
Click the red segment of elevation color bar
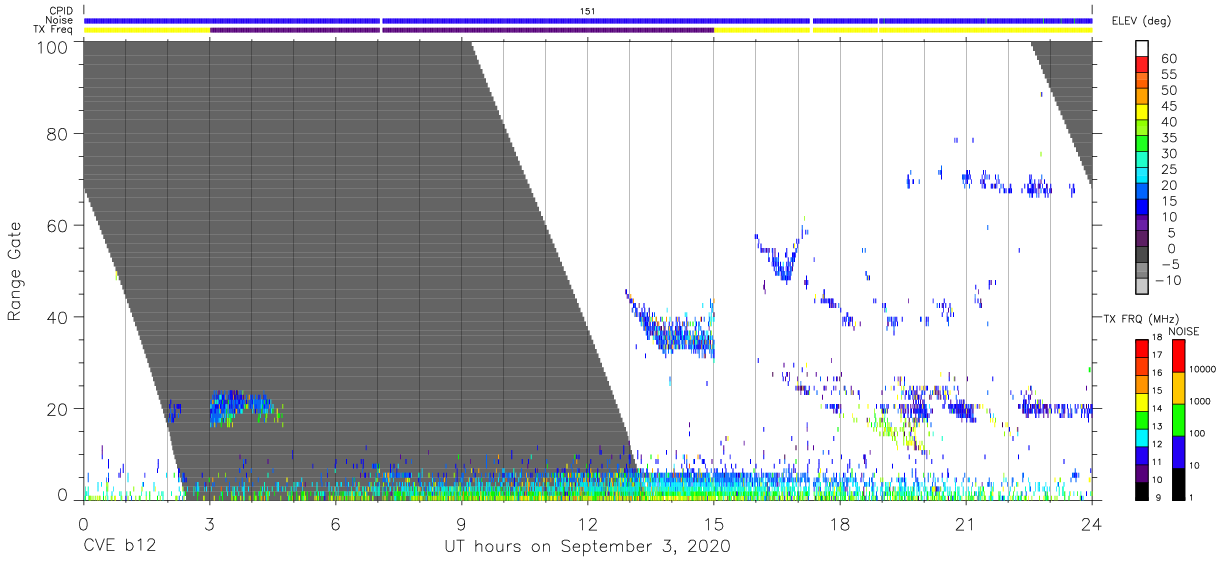pyautogui.click(x=1142, y=66)
